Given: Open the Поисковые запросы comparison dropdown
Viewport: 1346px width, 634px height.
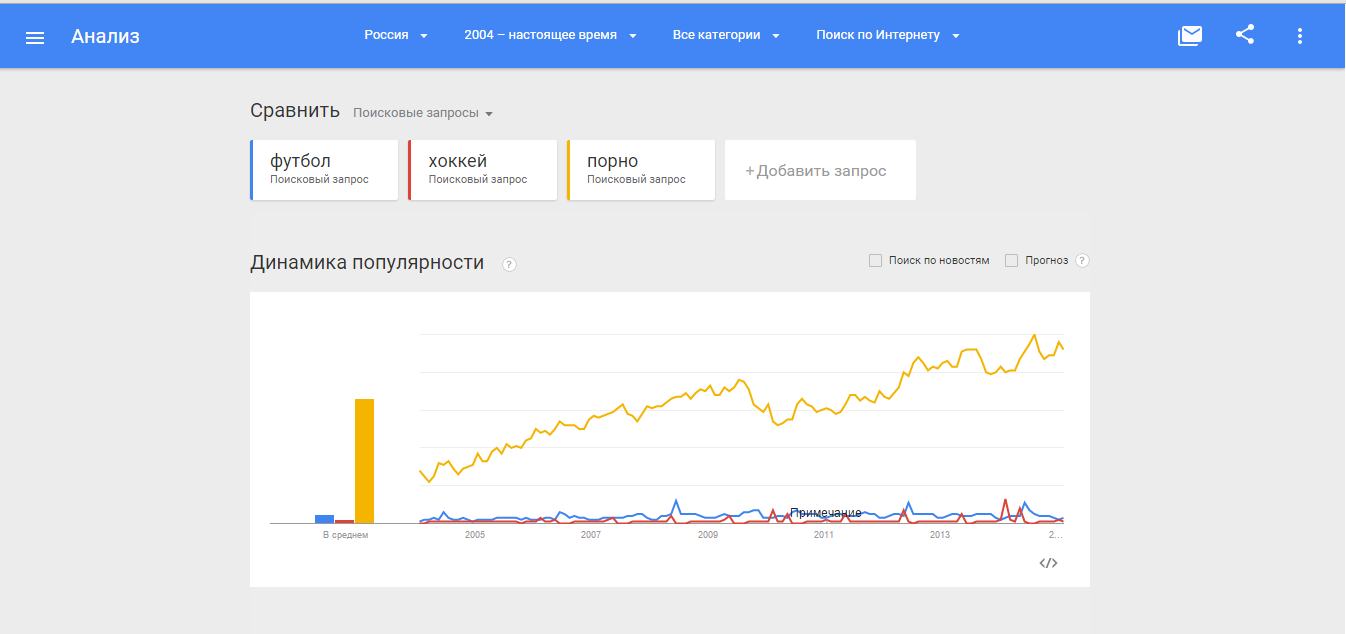Looking at the screenshot, I should [423, 113].
